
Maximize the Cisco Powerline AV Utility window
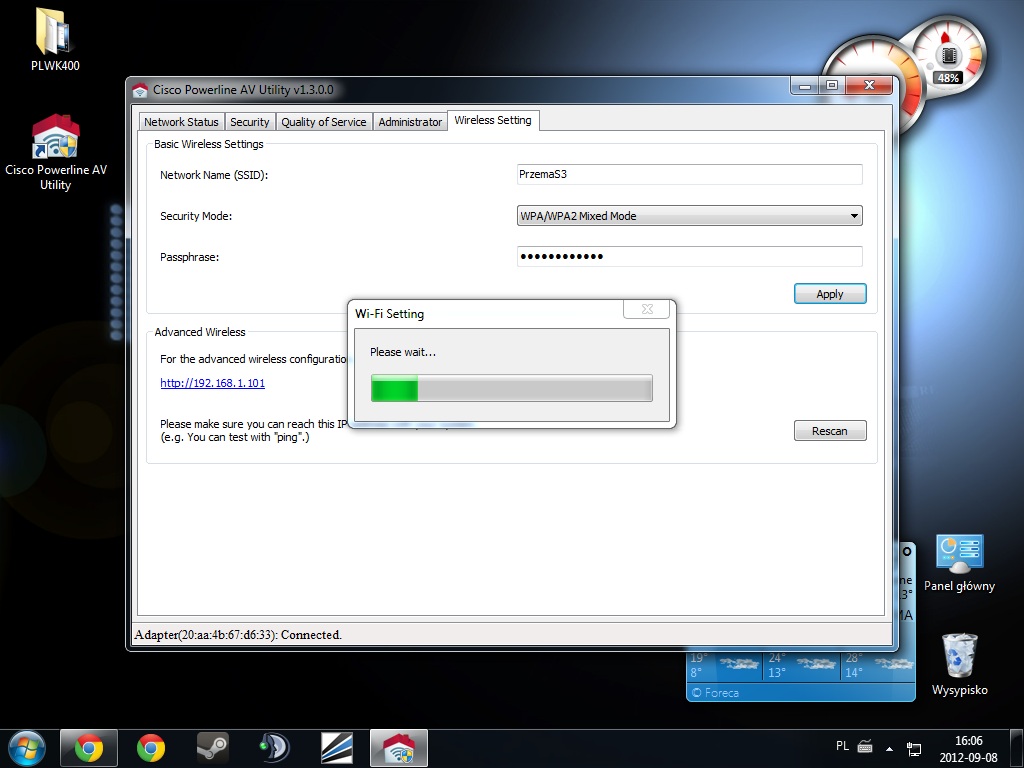click(832, 86)
